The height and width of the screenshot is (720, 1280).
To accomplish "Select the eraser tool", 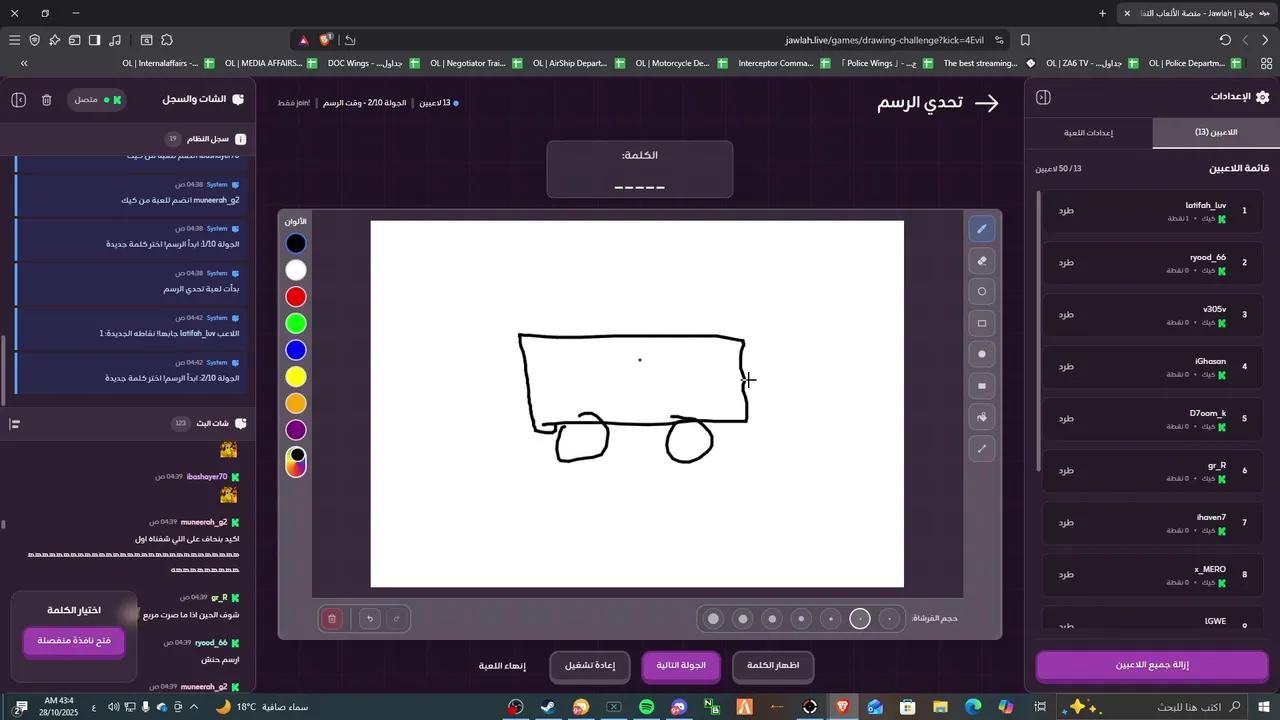I will (x=981, y=260).
